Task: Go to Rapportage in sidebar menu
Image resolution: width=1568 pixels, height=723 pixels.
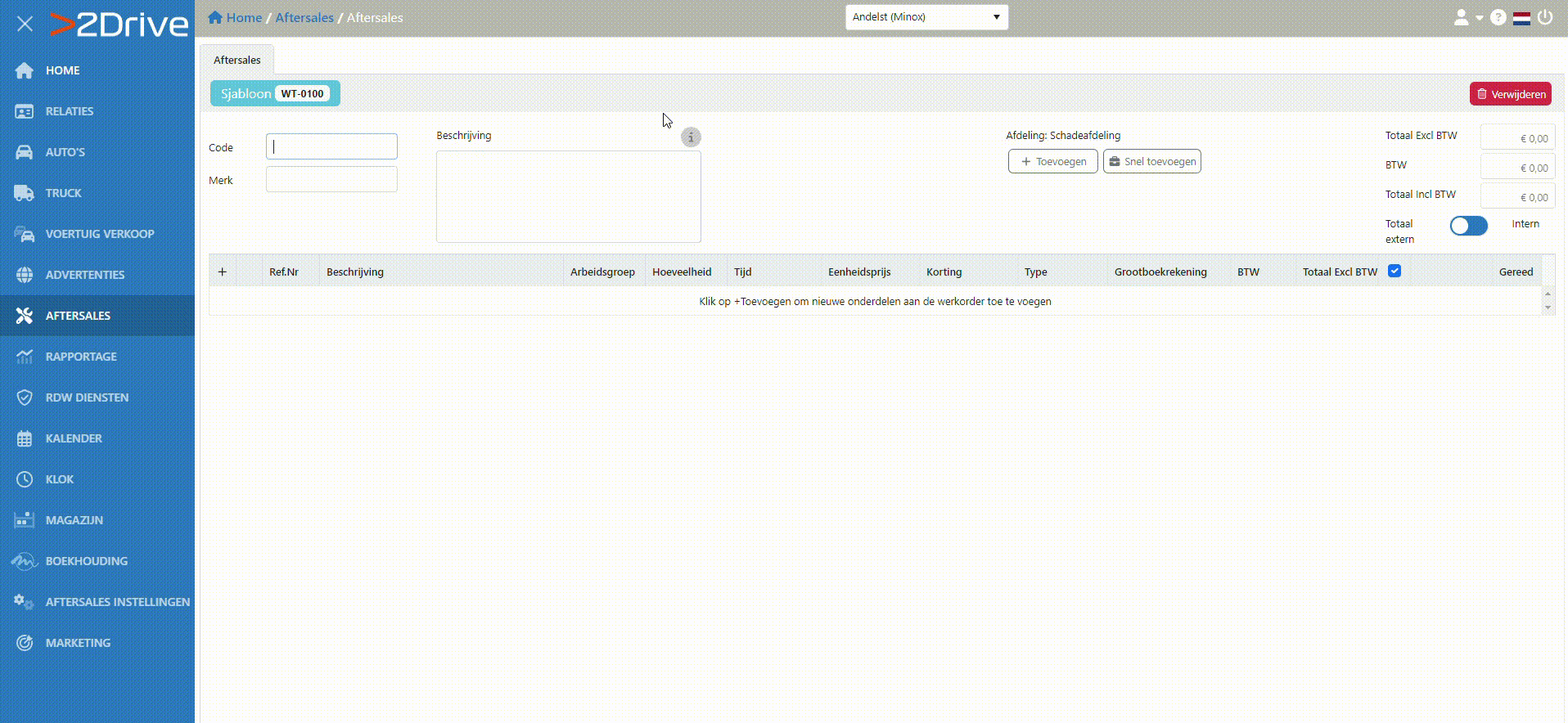Action: click(80, 357)
